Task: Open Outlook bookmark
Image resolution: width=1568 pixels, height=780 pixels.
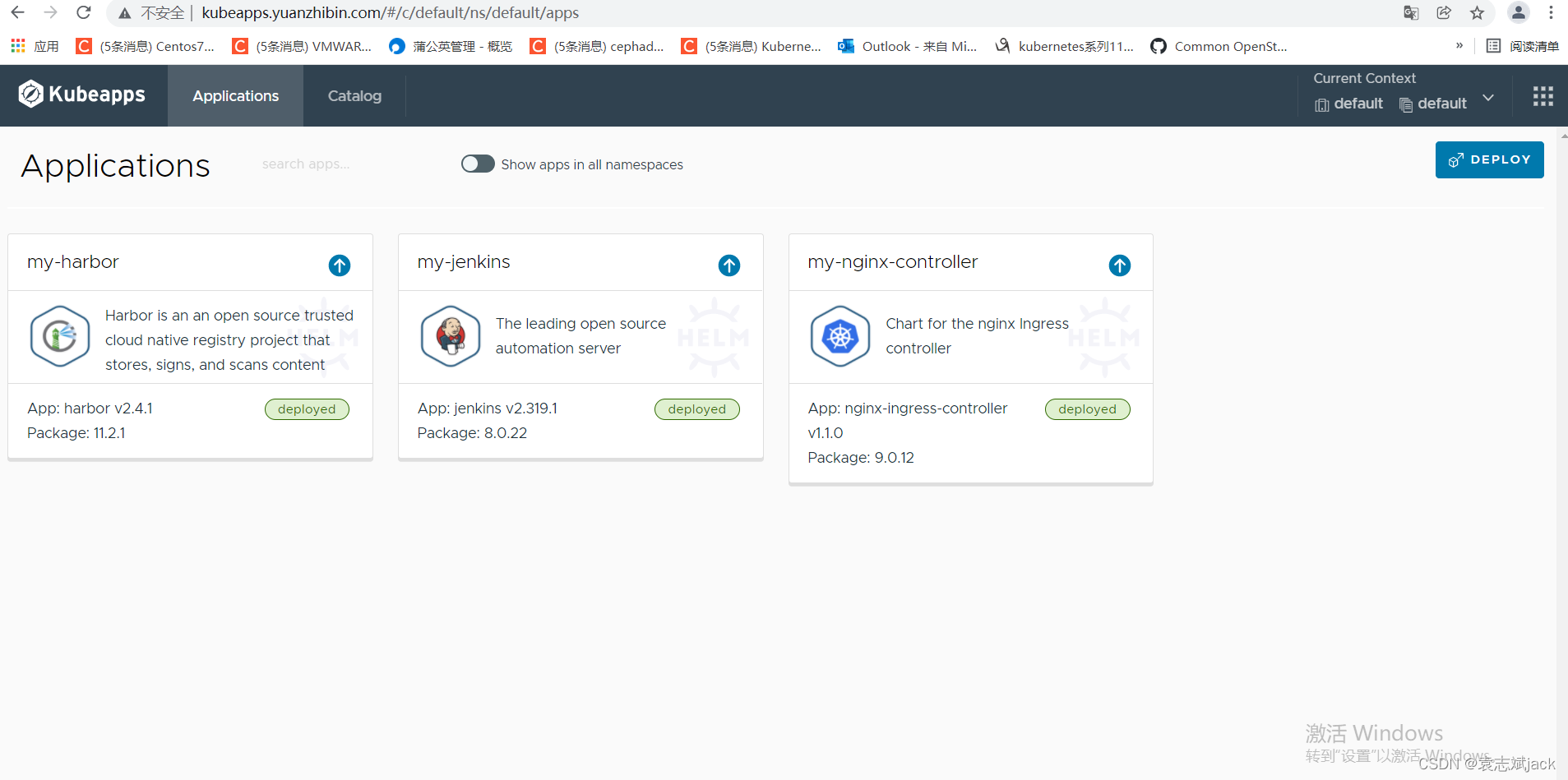Action: 907,46
